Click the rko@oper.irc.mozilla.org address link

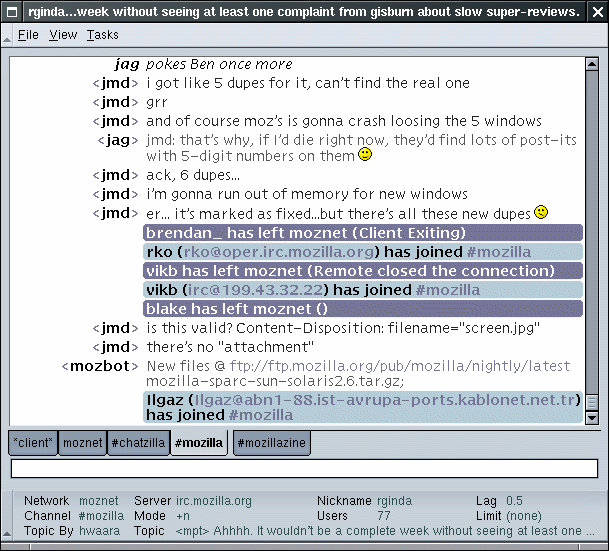click(279, 252)
